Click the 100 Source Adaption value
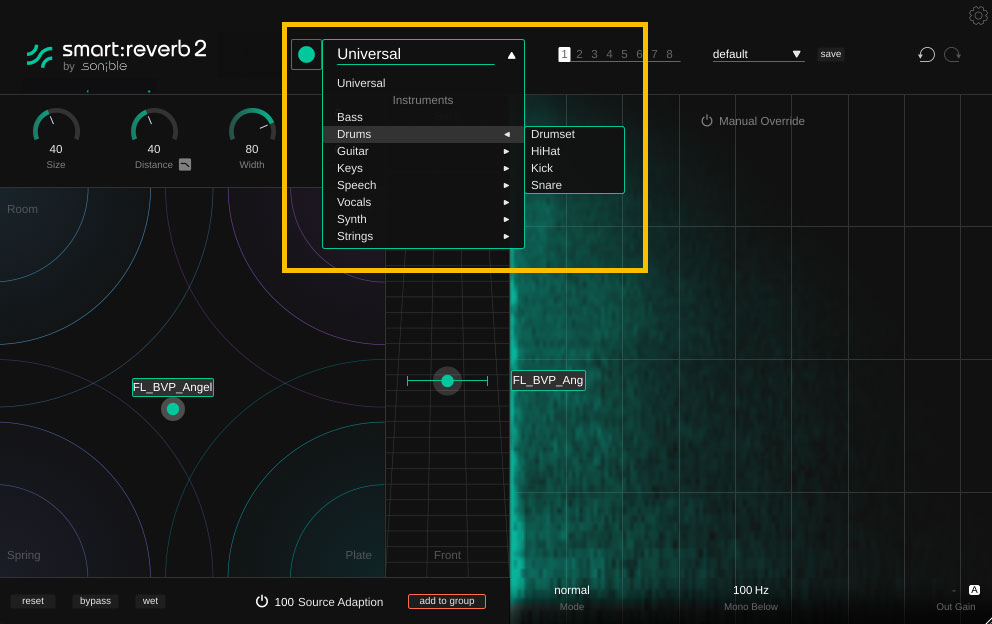Screen dimensions: 992x624 (284, 602)
